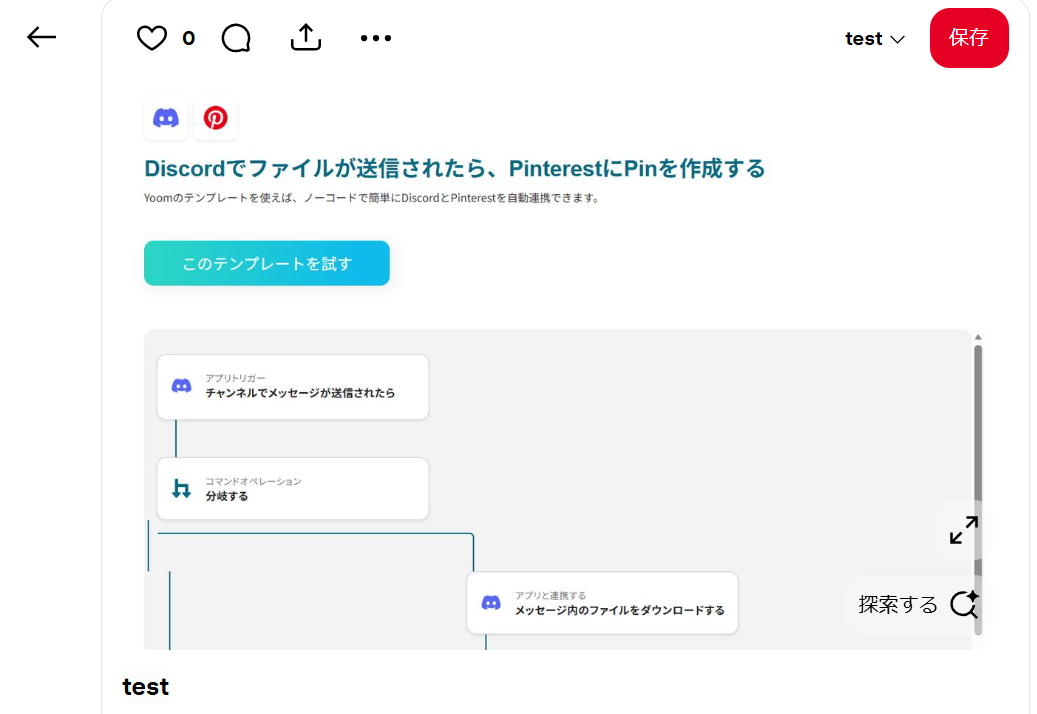Click Discord icon in the download file card
This screenshot has width=1037, height=714.
[491, 603]
